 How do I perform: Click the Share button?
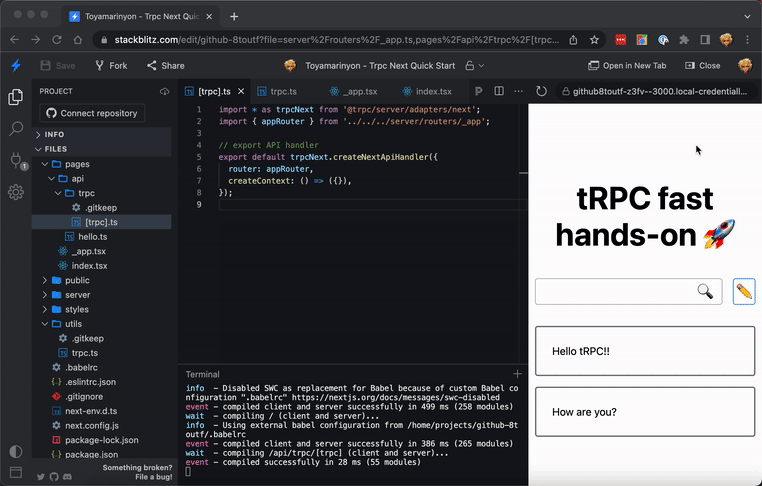pyautogui.click(x=166, y=66)
